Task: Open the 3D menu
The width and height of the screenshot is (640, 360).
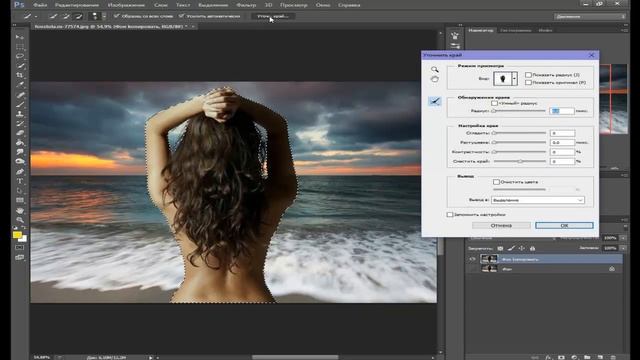Action: [x=269, y=5]
